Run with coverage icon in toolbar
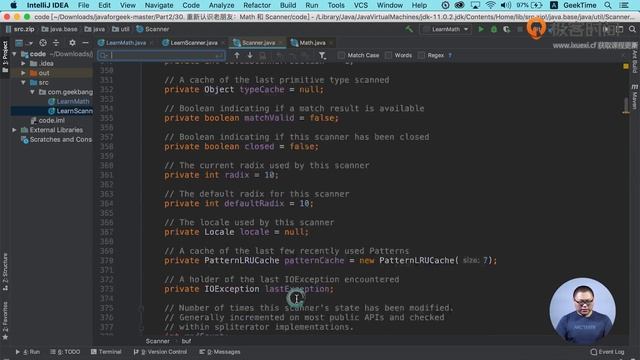The width and height of the screenshot is (640, 360). pos(507,29)
